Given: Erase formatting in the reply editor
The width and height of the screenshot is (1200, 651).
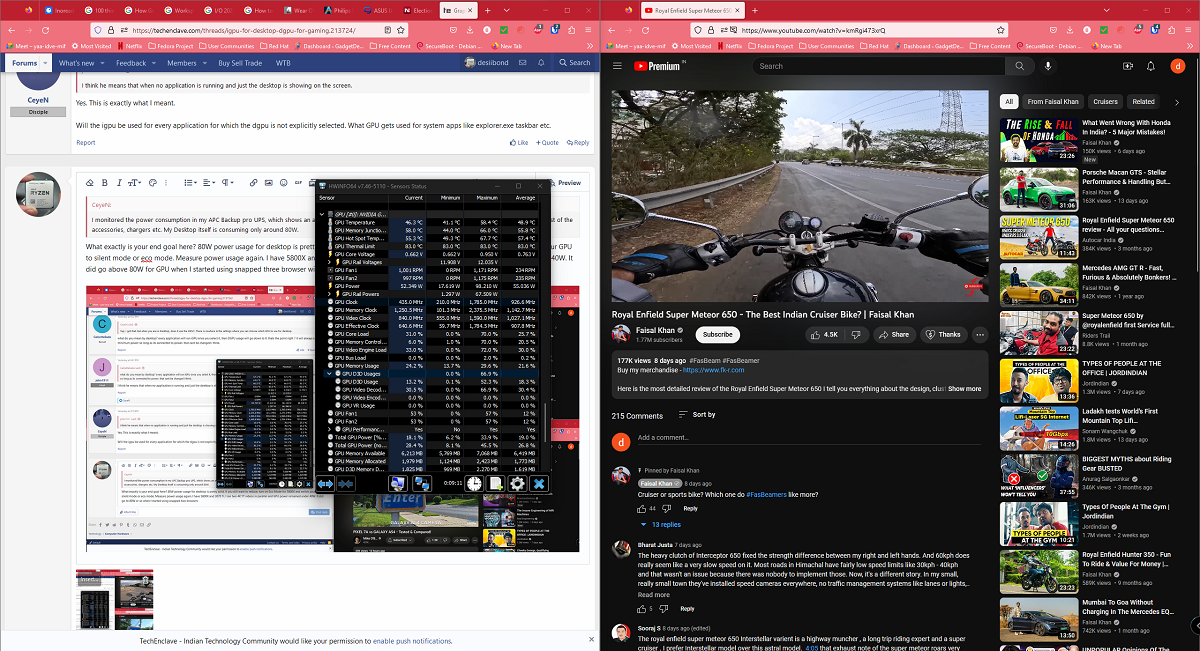Looking at the screenshot, I should (90, 183).
